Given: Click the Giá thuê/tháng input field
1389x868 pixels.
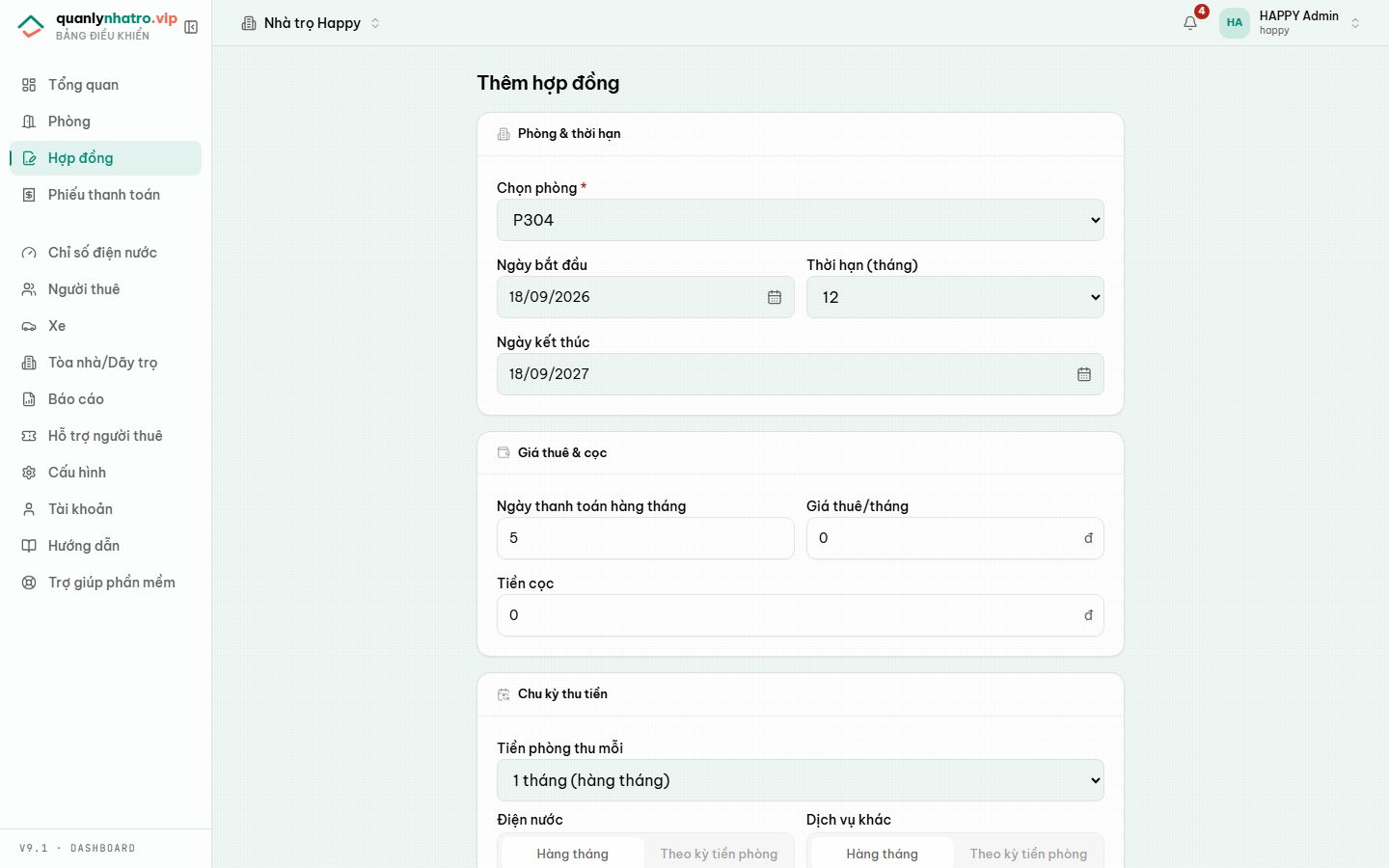Looking at the screenshot, I should [x=955, y=538].
